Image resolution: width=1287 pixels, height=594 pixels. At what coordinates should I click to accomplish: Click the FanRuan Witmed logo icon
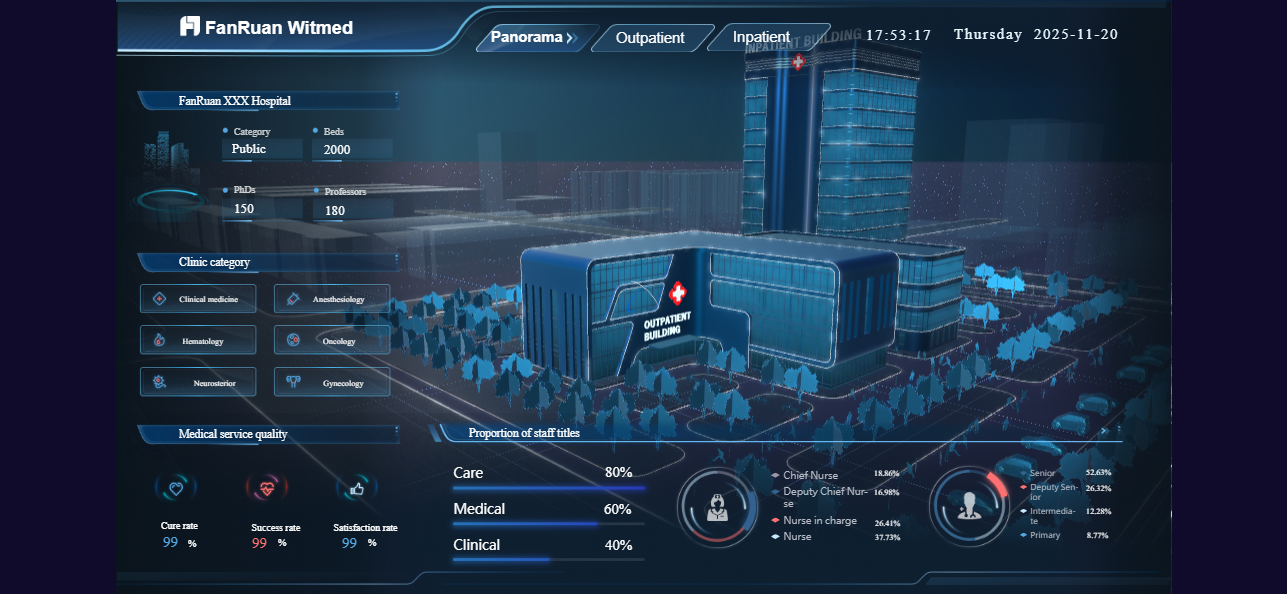pos(190,27)
